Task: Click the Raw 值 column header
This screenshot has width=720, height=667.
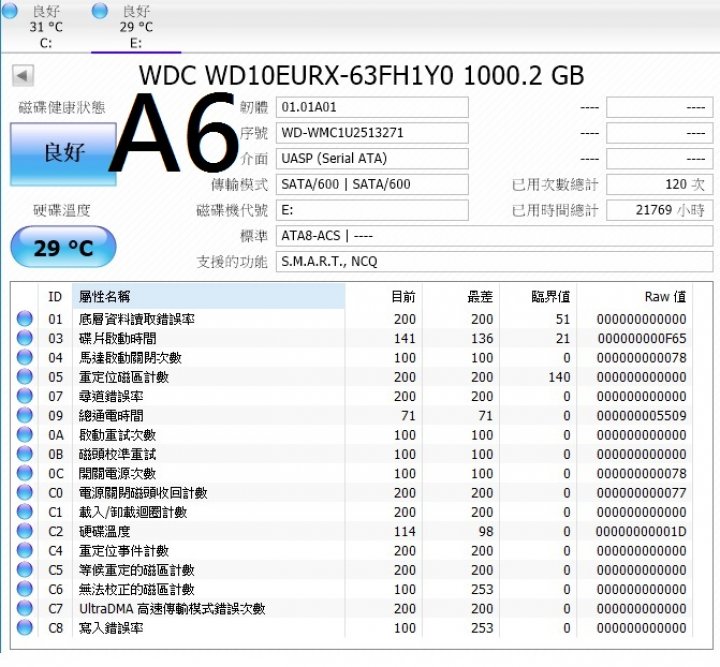Action: point(635,297)
